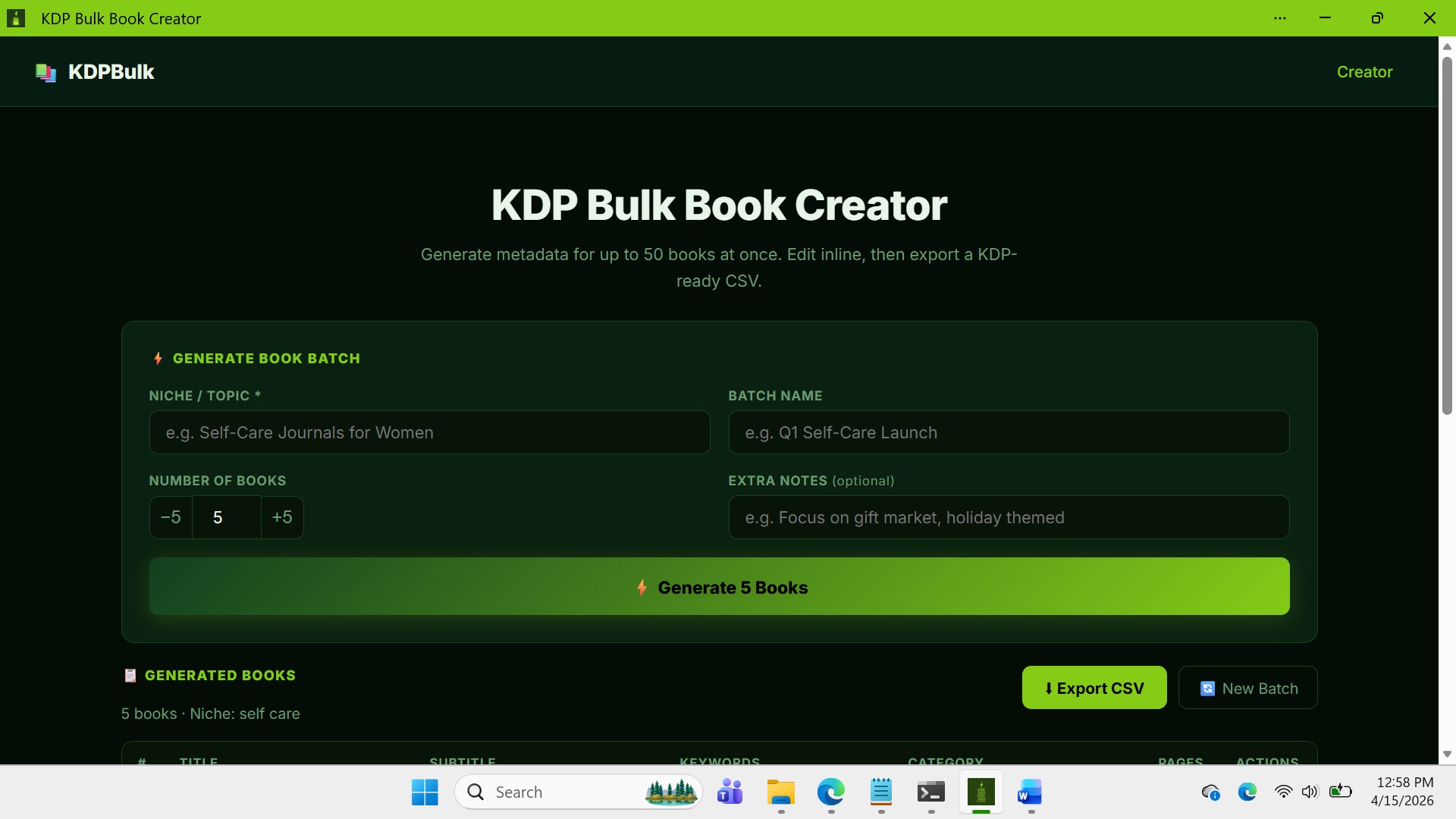Click the battery tray icon

pyautogui.click(x=1340, y=792)
